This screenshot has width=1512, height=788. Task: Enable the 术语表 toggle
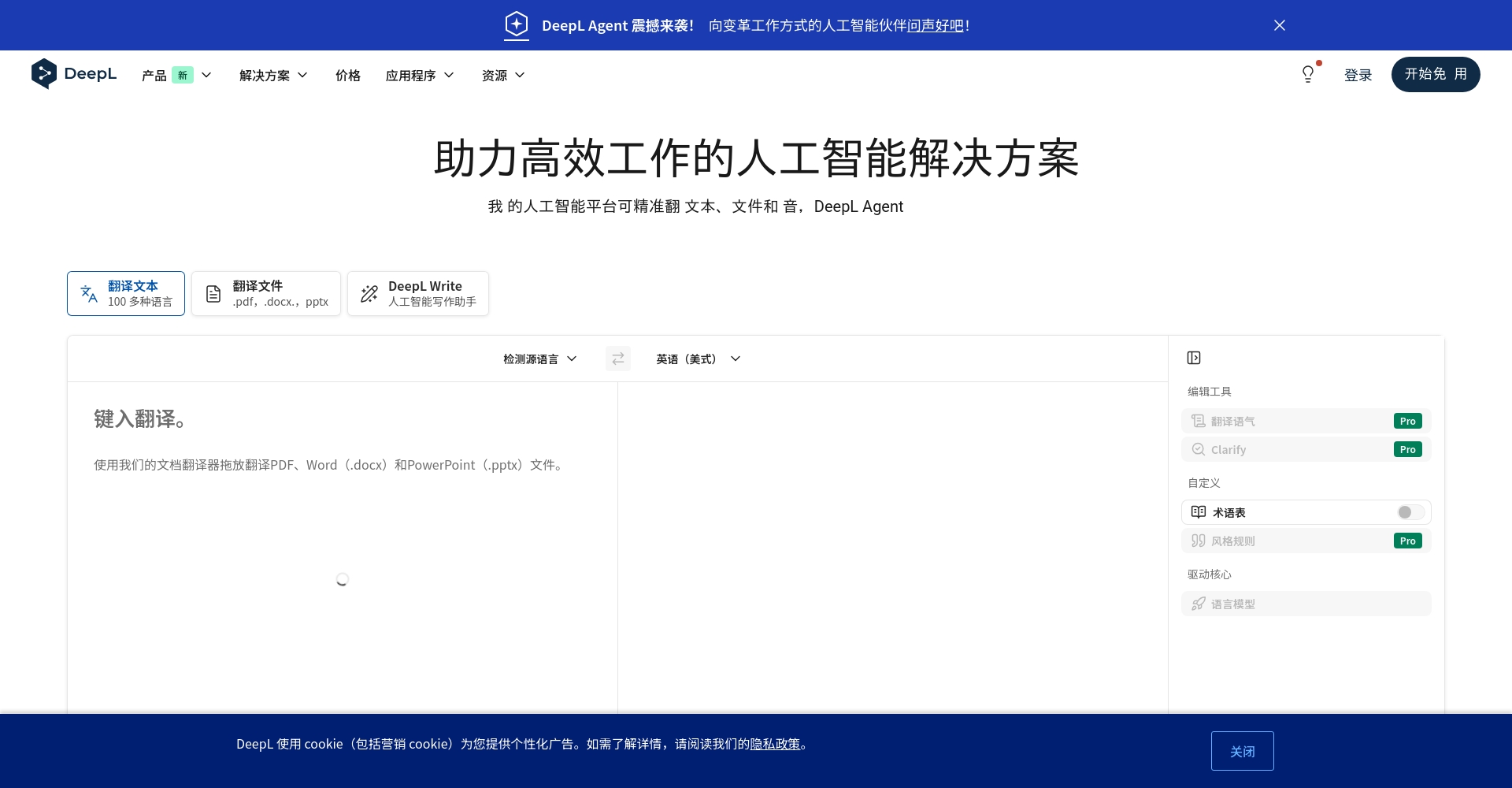click(x=1409, y=512)
